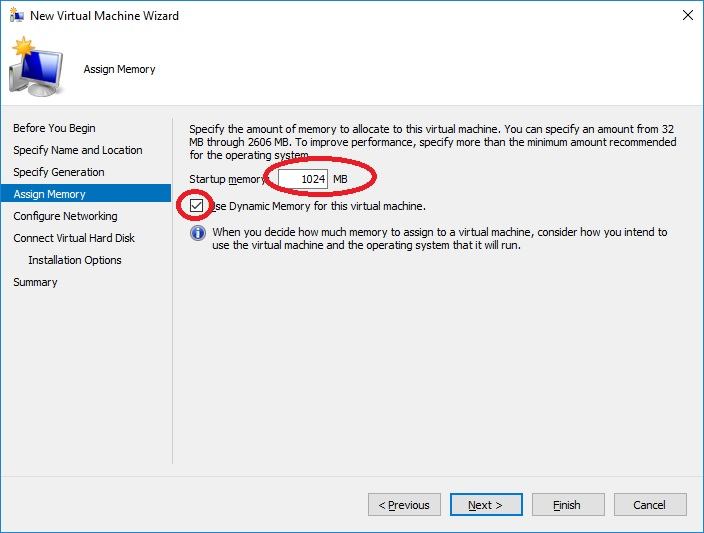Click the Assign Memory header title
The image size is (704, 533).
[119, 69]
